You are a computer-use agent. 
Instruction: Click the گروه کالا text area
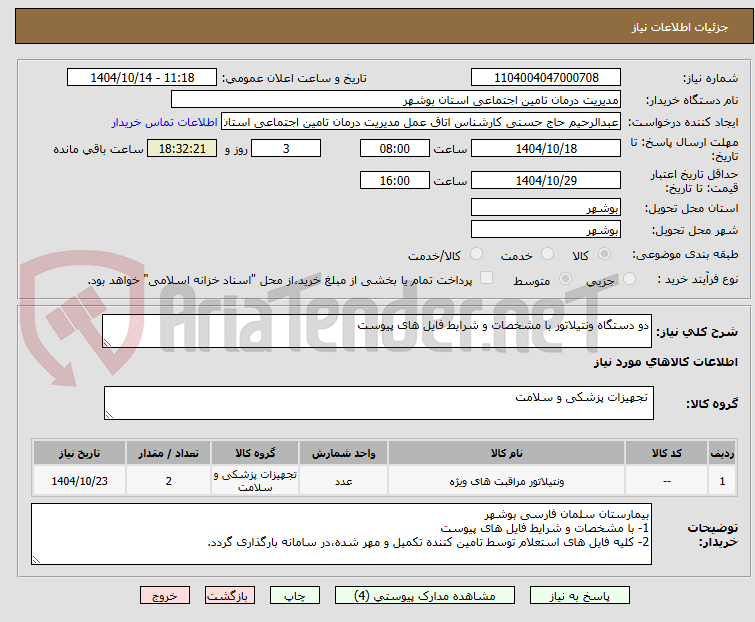point(379,403)
